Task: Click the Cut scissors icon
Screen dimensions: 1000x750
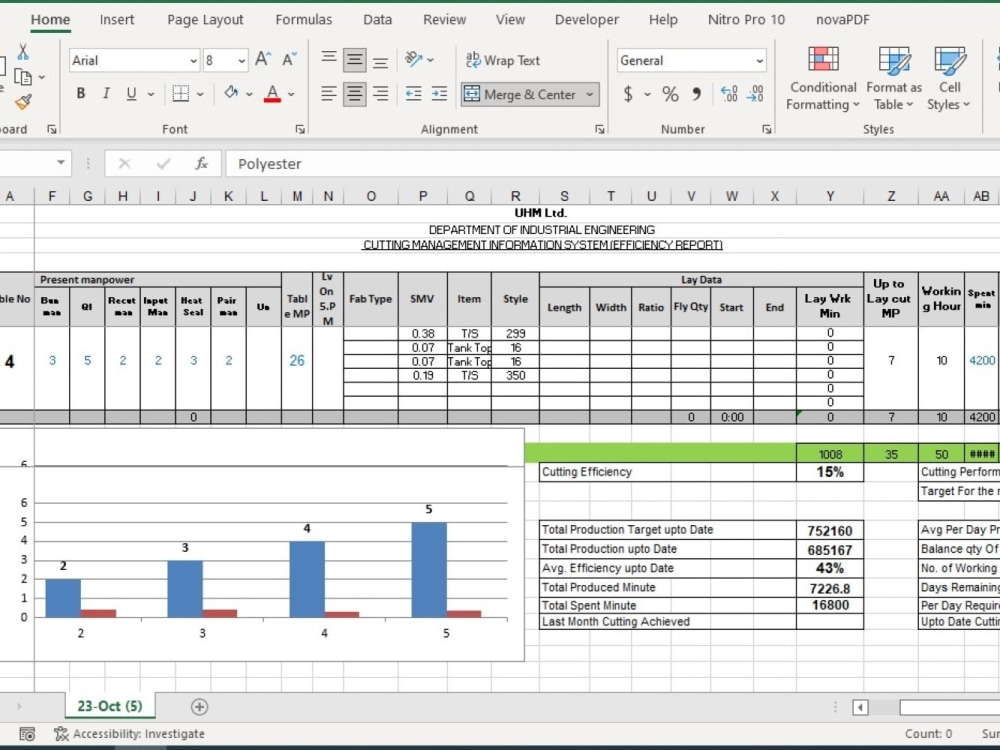Action: click(23, 52)
